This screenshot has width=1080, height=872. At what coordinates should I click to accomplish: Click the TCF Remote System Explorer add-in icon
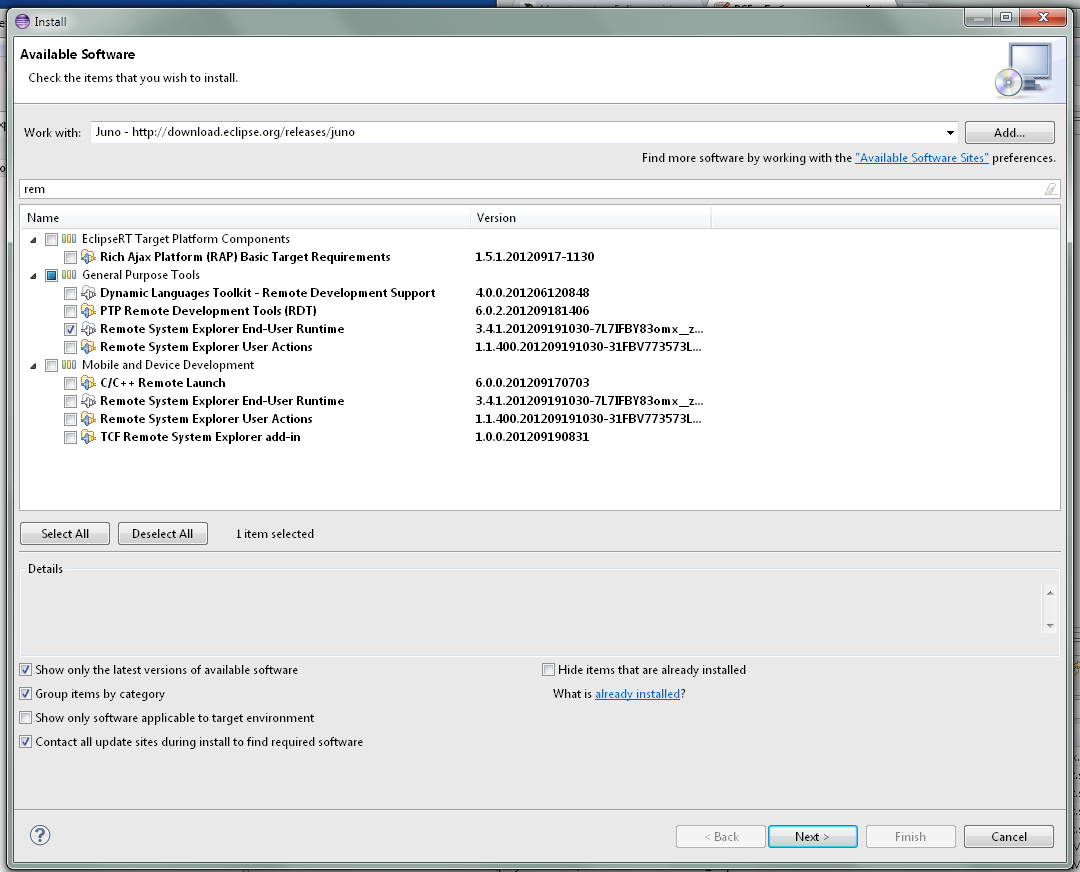point(88,437)
